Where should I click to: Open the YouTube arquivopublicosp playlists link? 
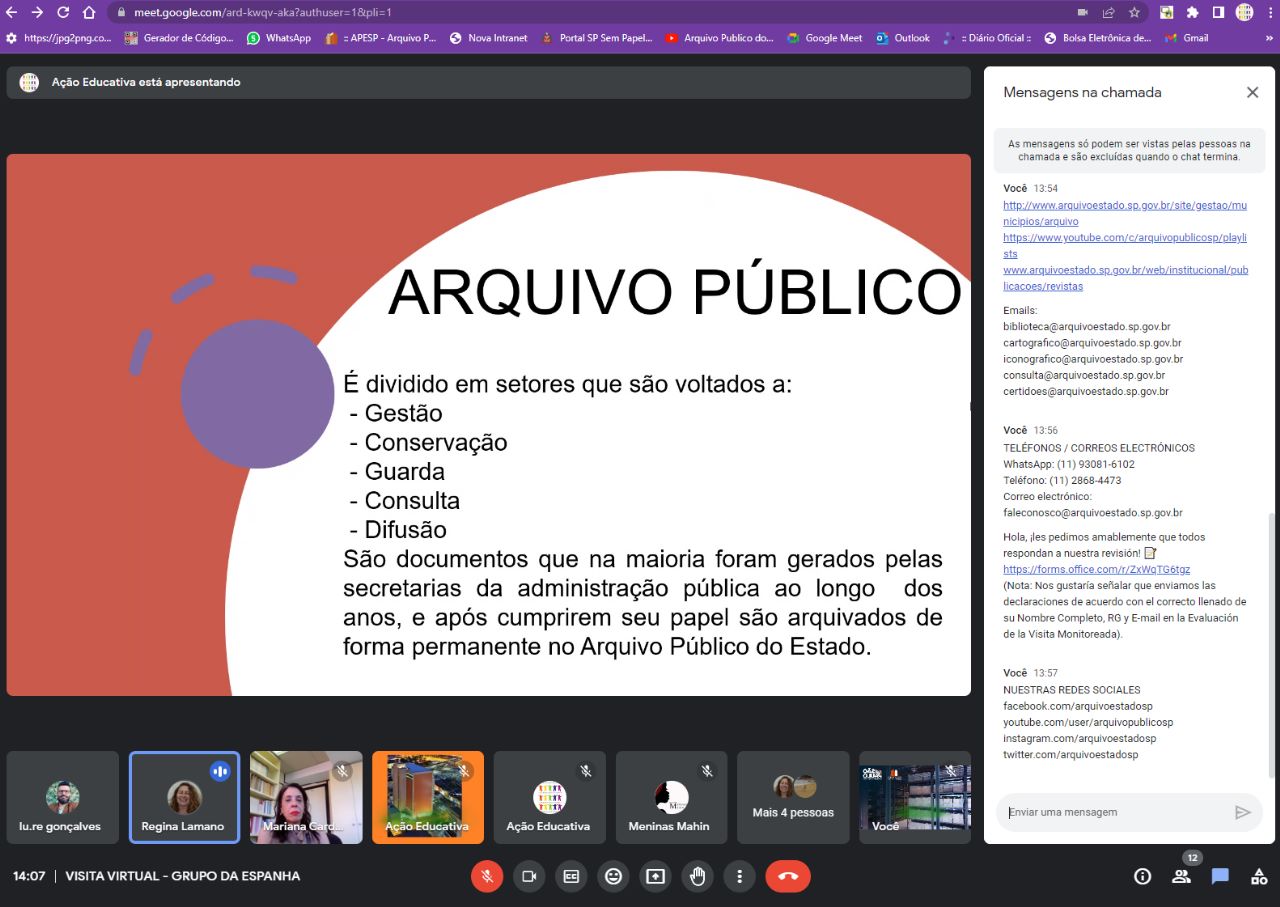coord(1125,245)
